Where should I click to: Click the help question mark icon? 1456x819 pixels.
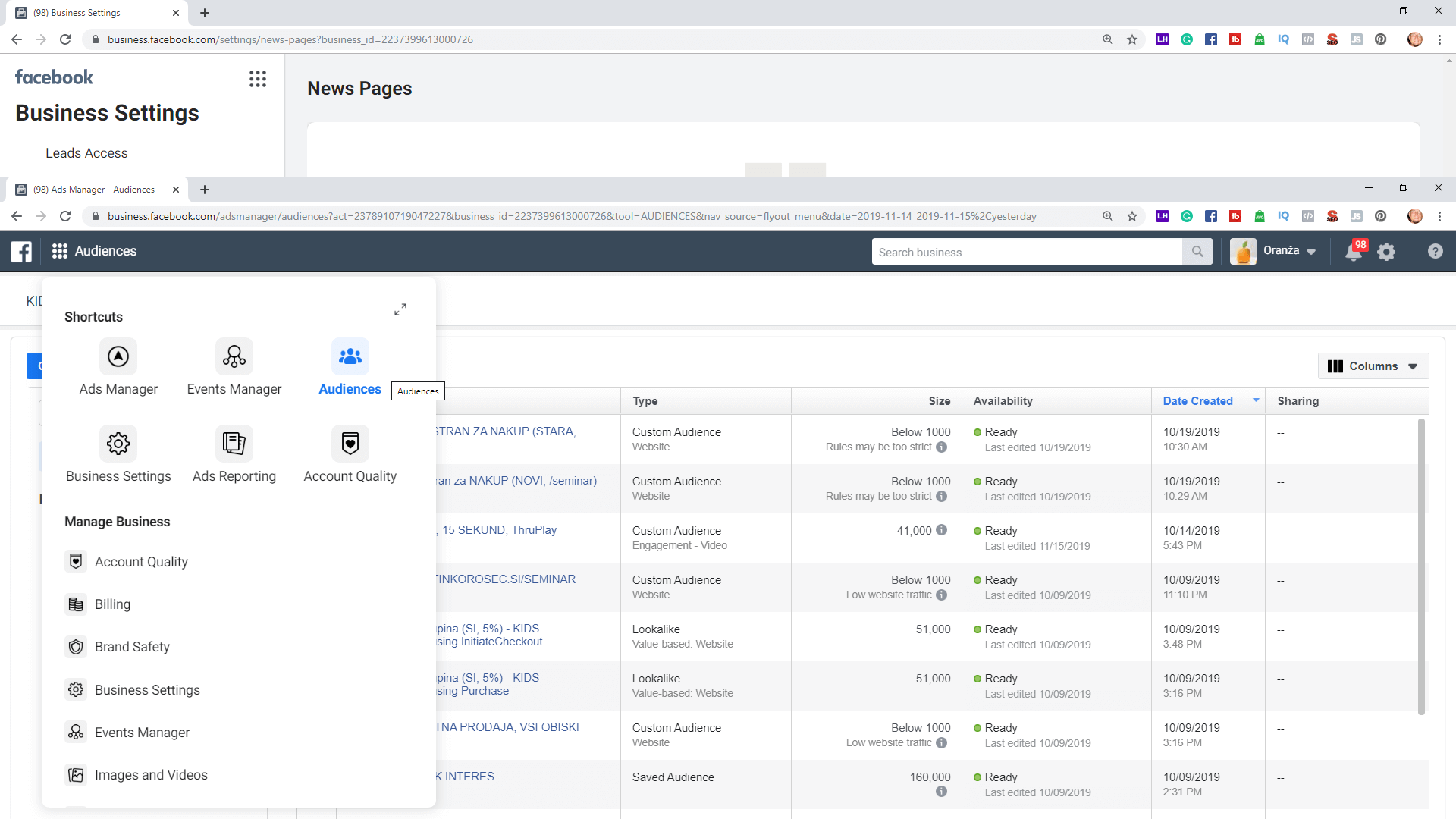pyautogui.click(x=1435, y=252)
